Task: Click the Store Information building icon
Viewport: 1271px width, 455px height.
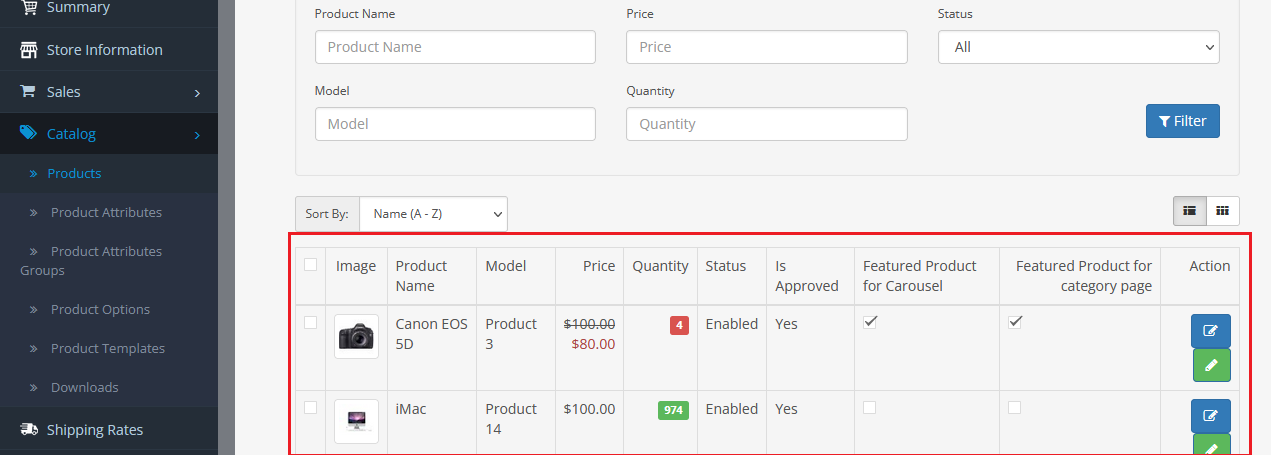Action: coord(29,50)
